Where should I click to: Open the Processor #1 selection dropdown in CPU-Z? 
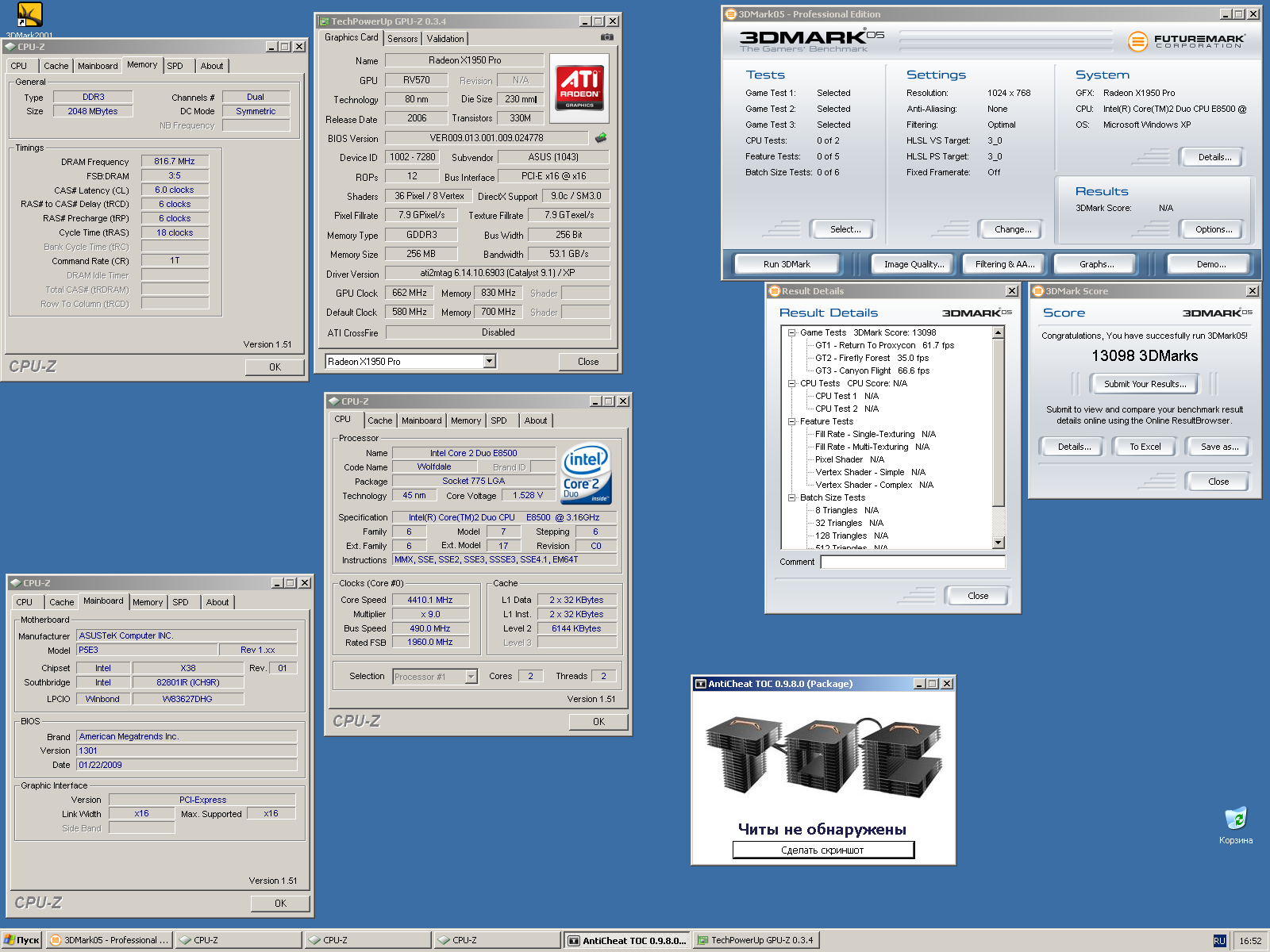click(471, 677)
